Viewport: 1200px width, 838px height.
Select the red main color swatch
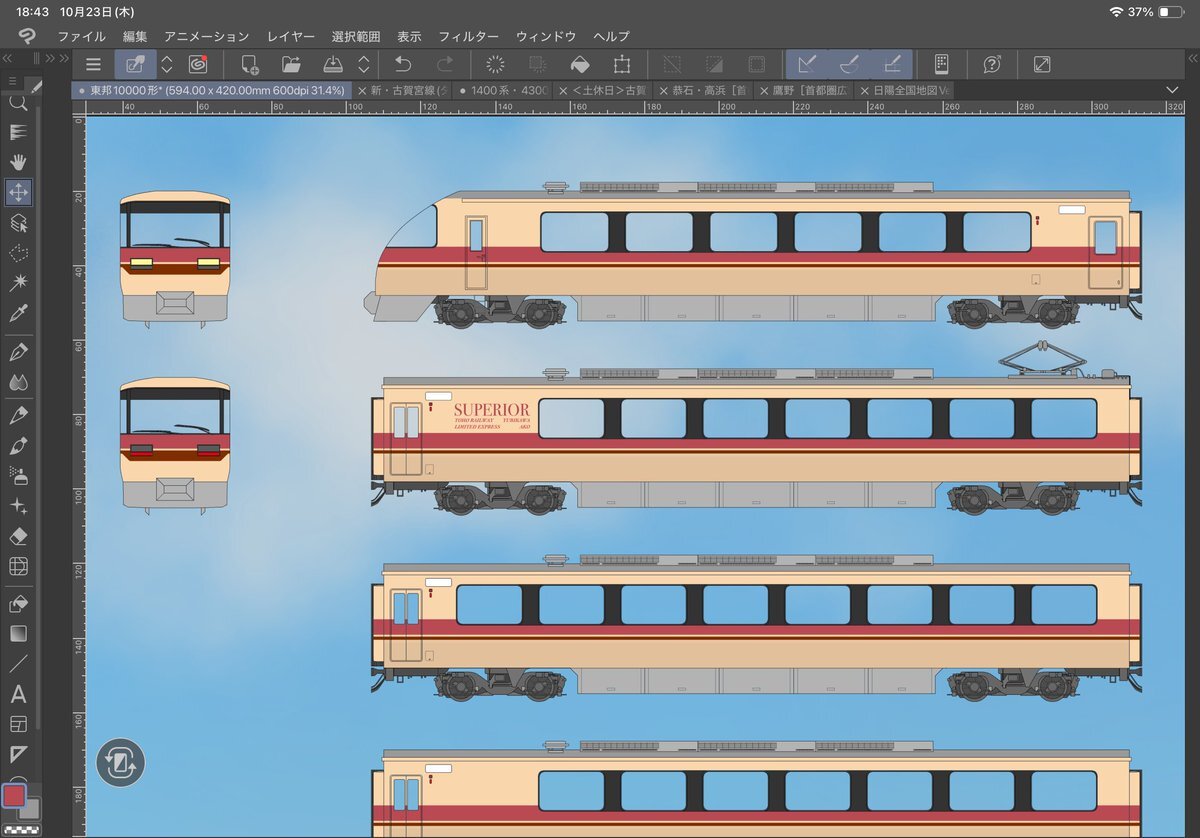[x=14, y=796]
